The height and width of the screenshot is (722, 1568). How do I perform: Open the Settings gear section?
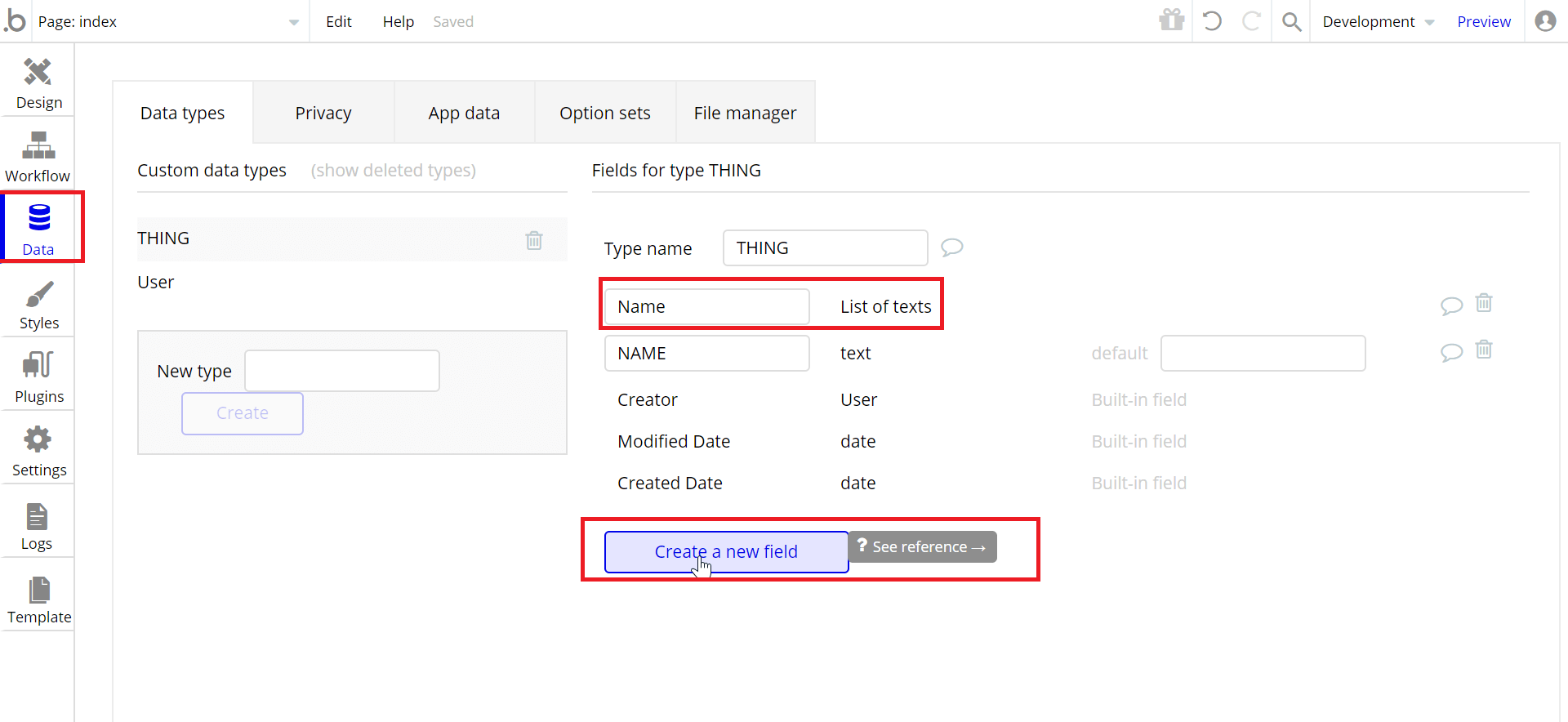38,452
